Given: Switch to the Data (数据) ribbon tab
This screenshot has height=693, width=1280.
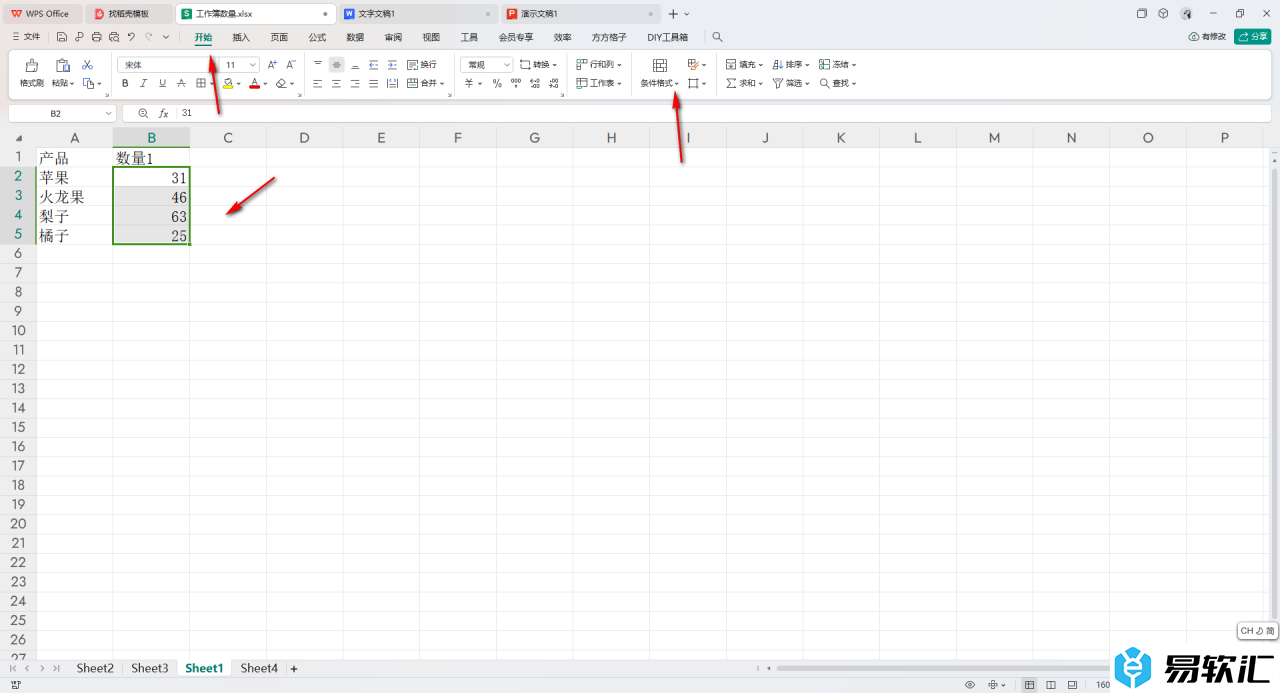Looking at the screenshot, I should tap(355, 37).
